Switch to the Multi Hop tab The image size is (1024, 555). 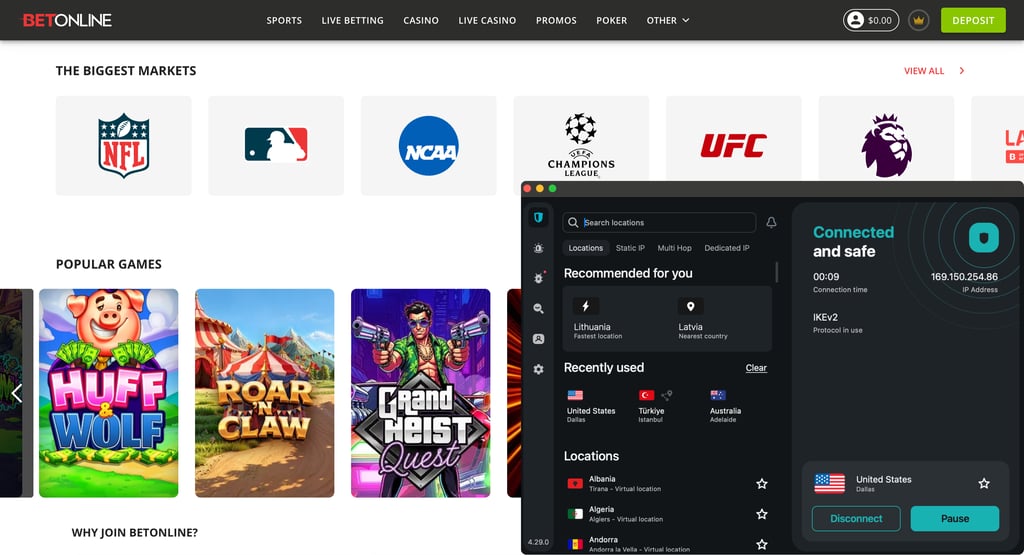tap(675, 248)
